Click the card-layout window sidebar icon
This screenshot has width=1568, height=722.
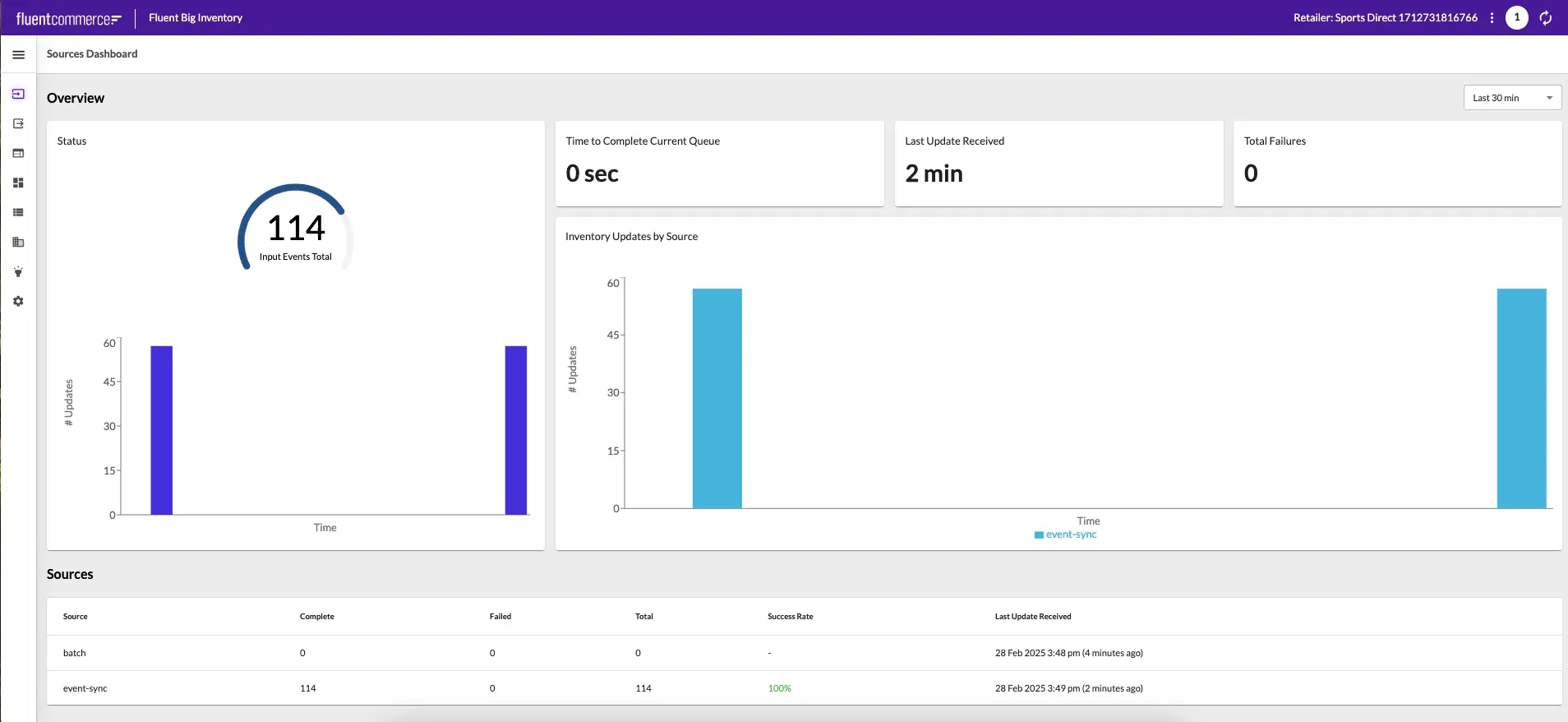[18, 153]
